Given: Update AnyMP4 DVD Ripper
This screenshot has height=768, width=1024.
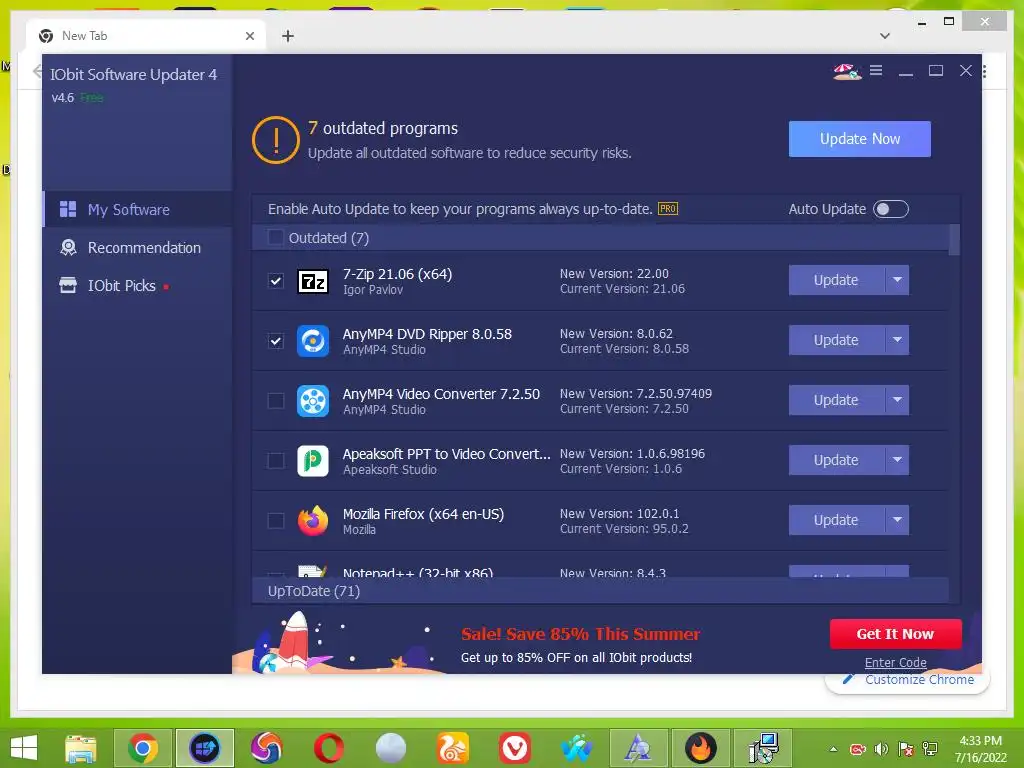Looking at the screenshot, I should (x=837, y=340).
